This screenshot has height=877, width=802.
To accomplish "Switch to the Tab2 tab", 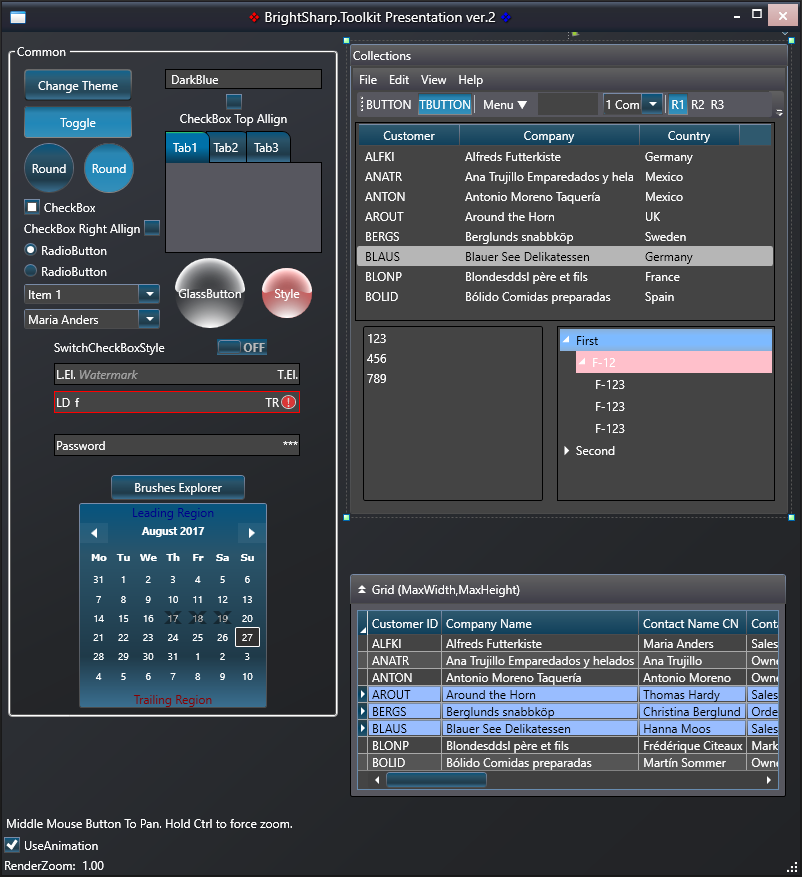I will pyautogui.click(x=226, y=148).
